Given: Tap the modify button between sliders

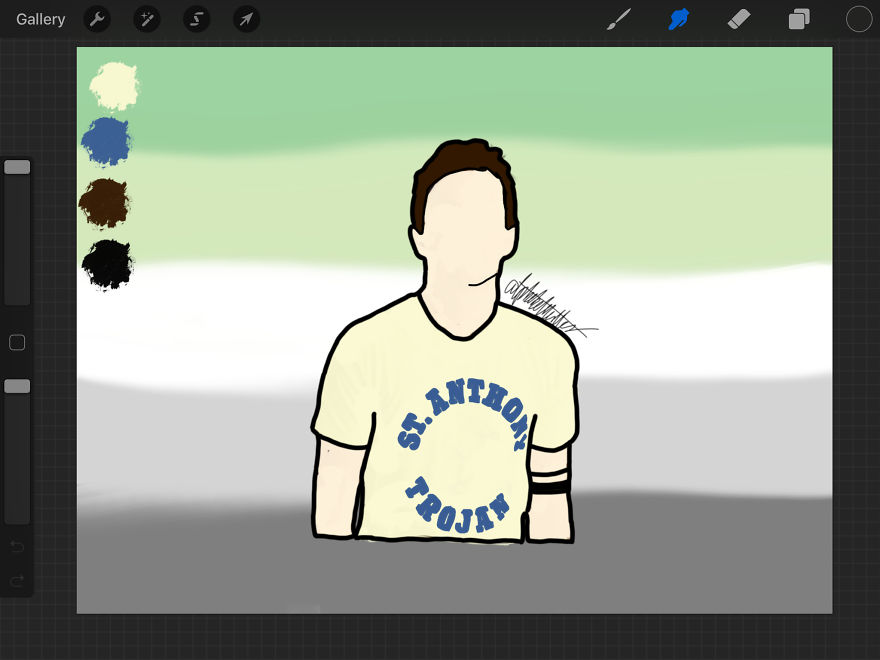Looking at the screenshot, I should (x=17, y=342).
